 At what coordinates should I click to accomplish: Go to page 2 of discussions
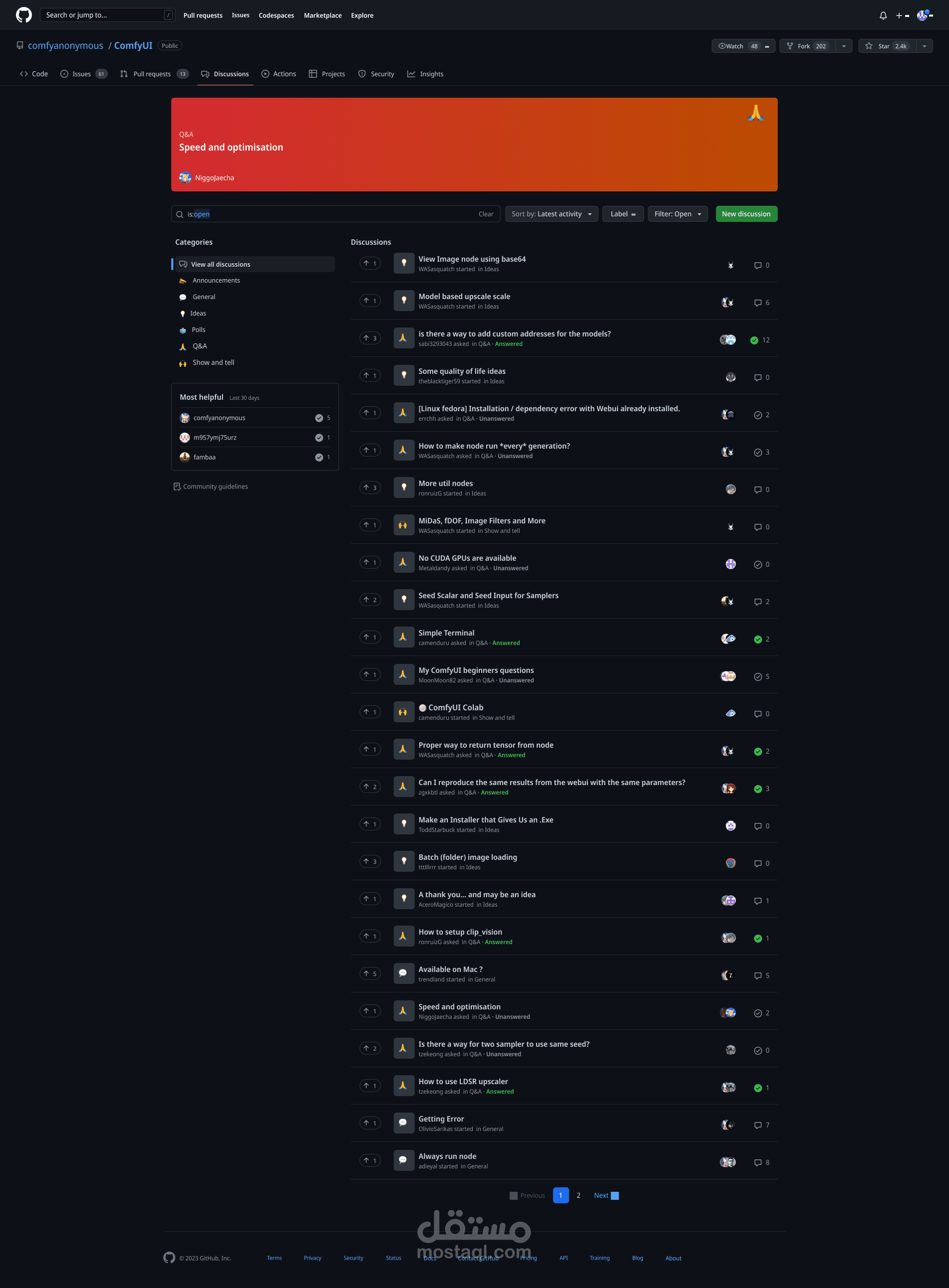[x=578, y=1196]
